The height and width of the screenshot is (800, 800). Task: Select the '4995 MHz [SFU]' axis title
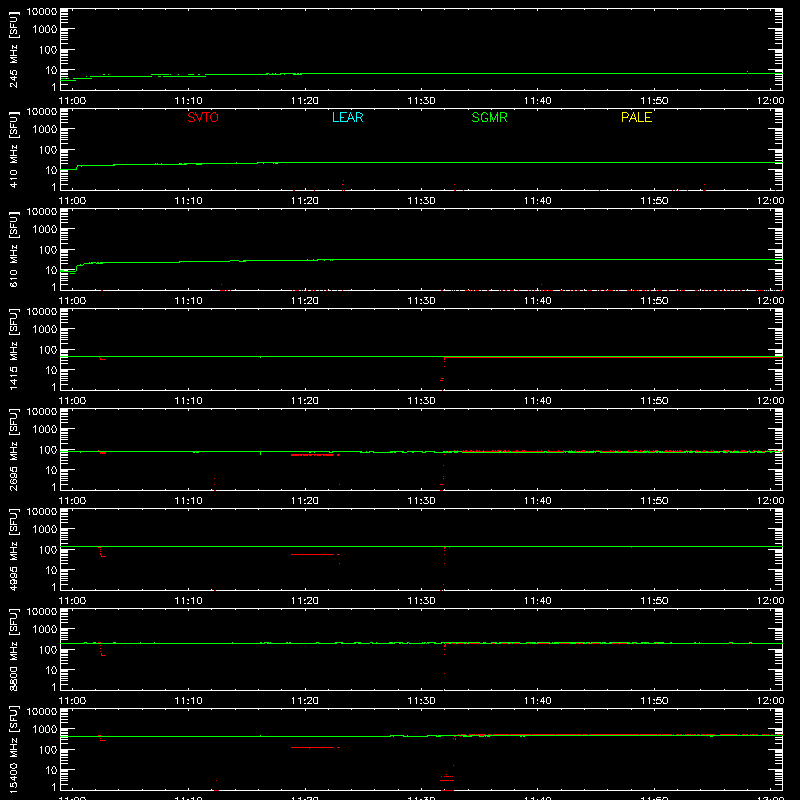tap(14, 550)
